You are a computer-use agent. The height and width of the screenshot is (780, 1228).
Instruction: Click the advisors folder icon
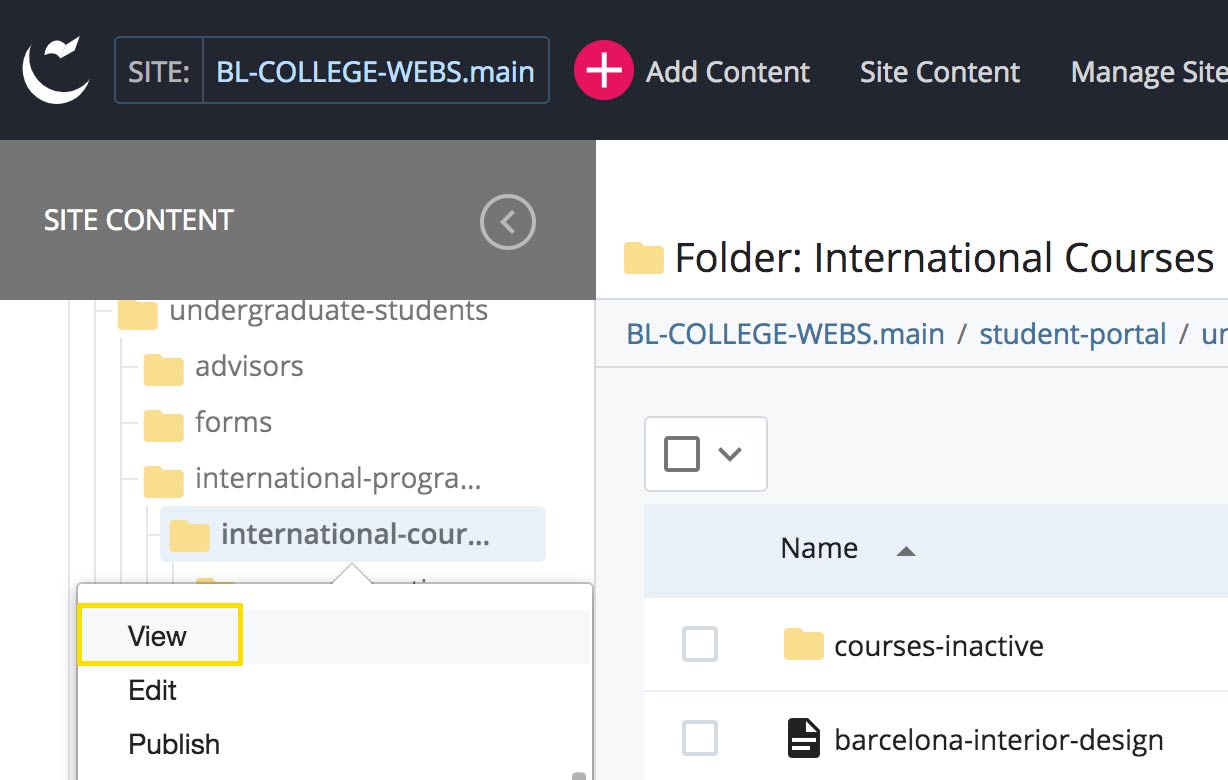pos(163,368)
